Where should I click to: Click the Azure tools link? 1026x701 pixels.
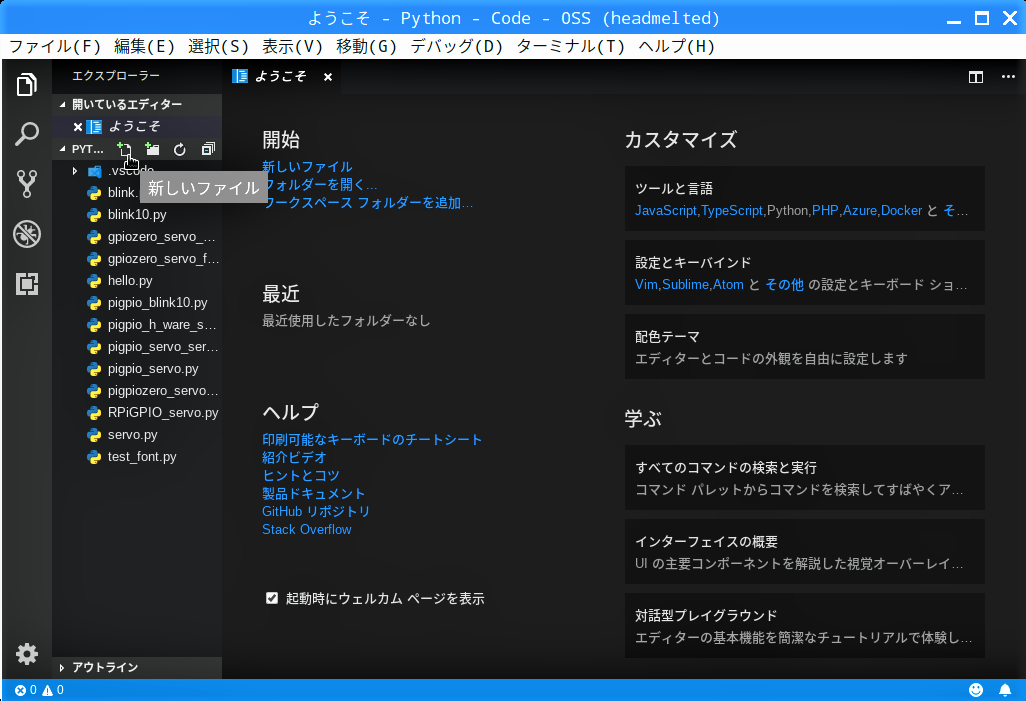(x=859, y=211)
